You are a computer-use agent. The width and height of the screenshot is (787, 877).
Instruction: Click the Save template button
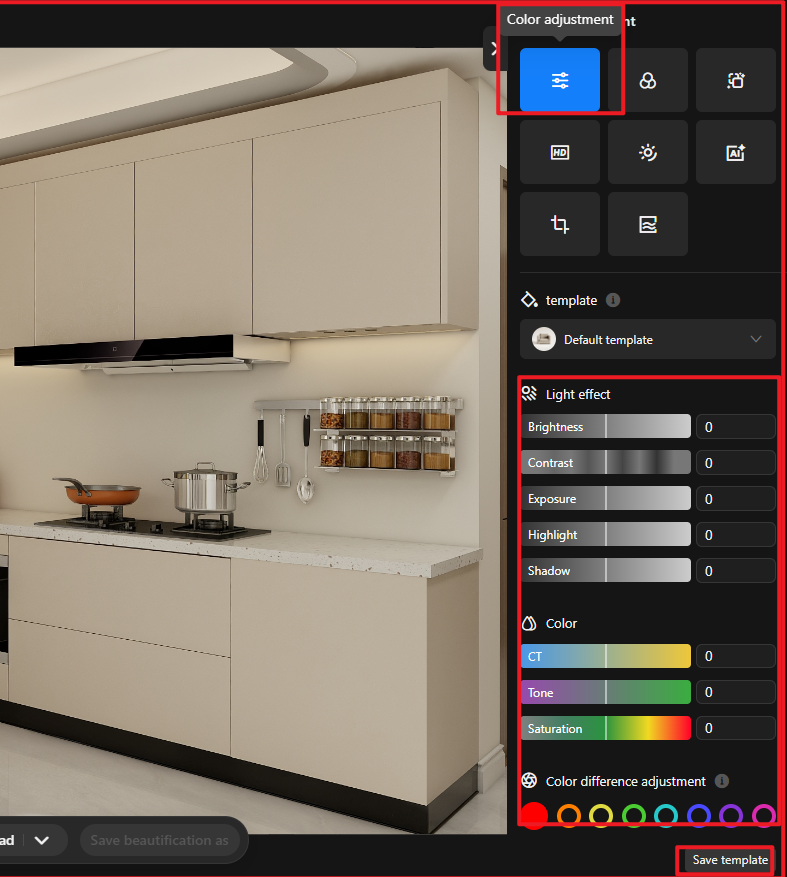729,860
